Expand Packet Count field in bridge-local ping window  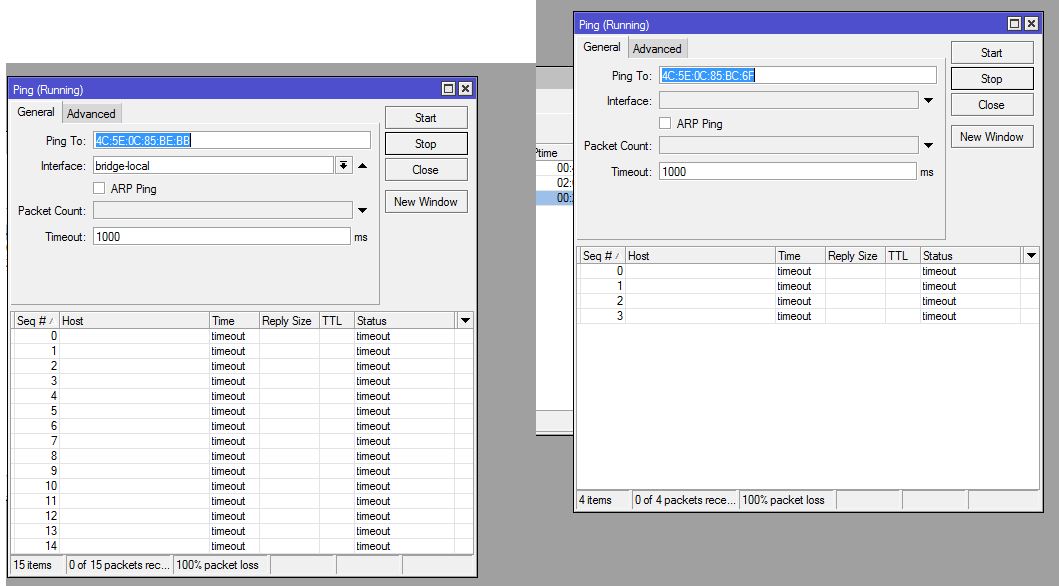pos(363,211)
